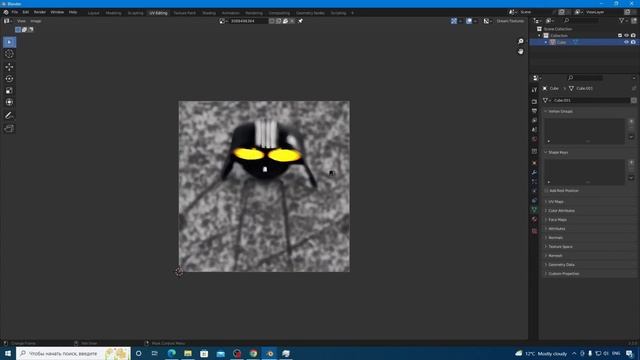This screenshot has width=640, height=360.
Task: Open the outliner filter dropdown
Action: tap(623, 20)
